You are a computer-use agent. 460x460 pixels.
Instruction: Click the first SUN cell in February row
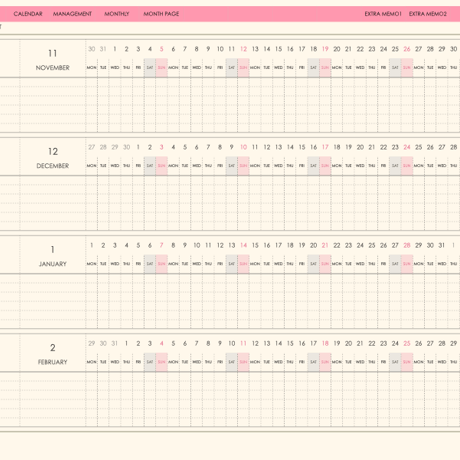pyautogui.click(x=162, y=362)
